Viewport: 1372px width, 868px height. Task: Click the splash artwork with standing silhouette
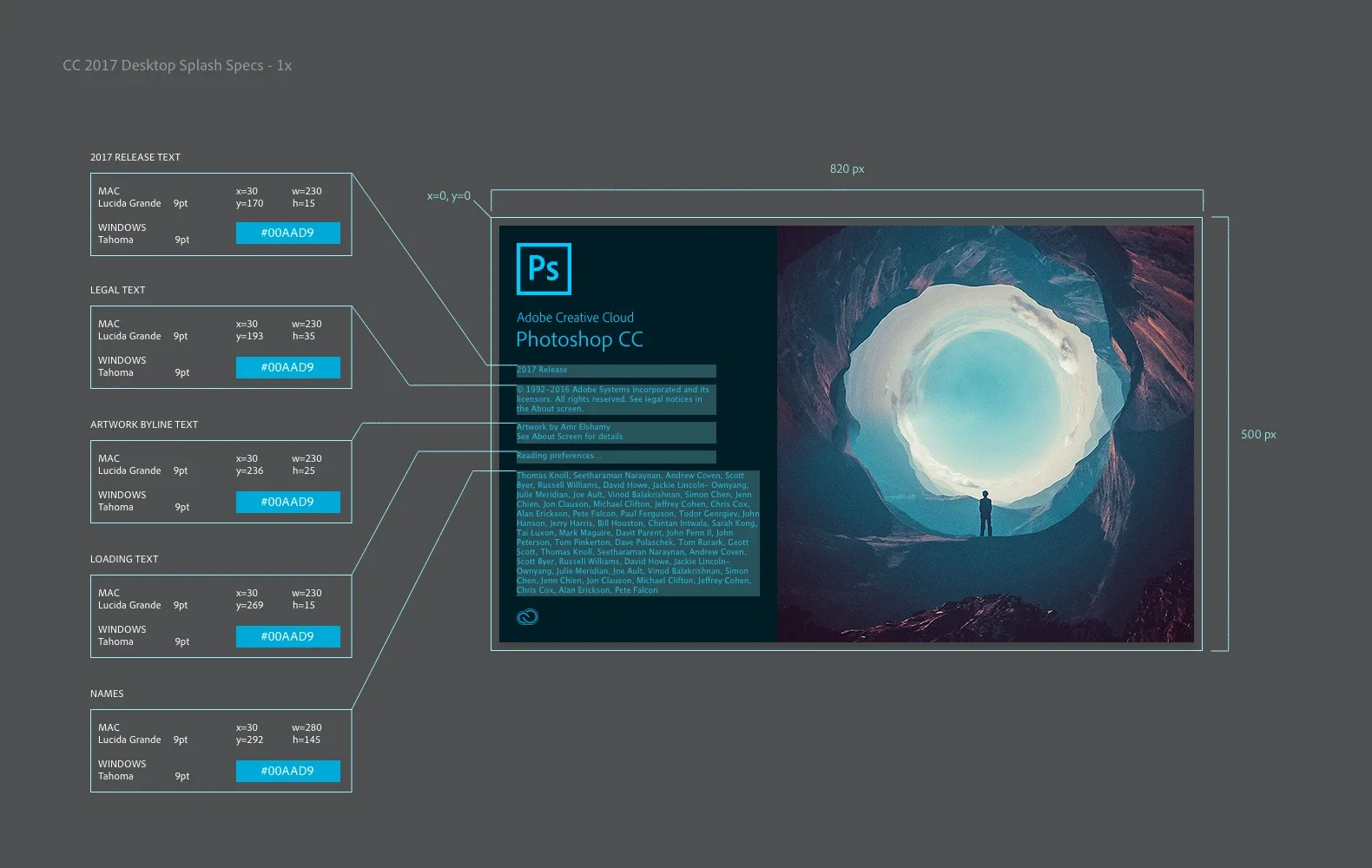986,434
